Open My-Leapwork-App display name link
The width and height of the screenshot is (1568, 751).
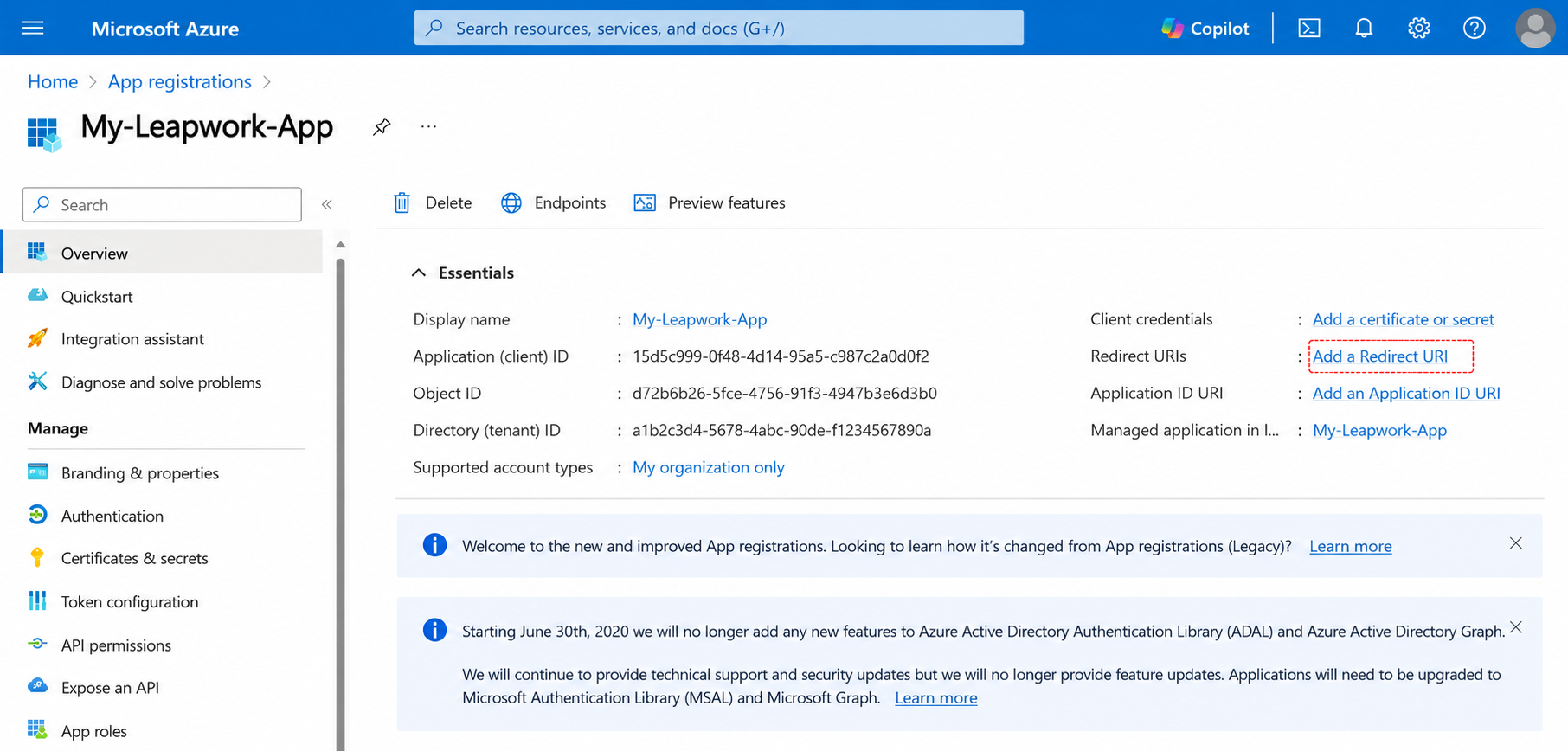[x=700, y=319]
